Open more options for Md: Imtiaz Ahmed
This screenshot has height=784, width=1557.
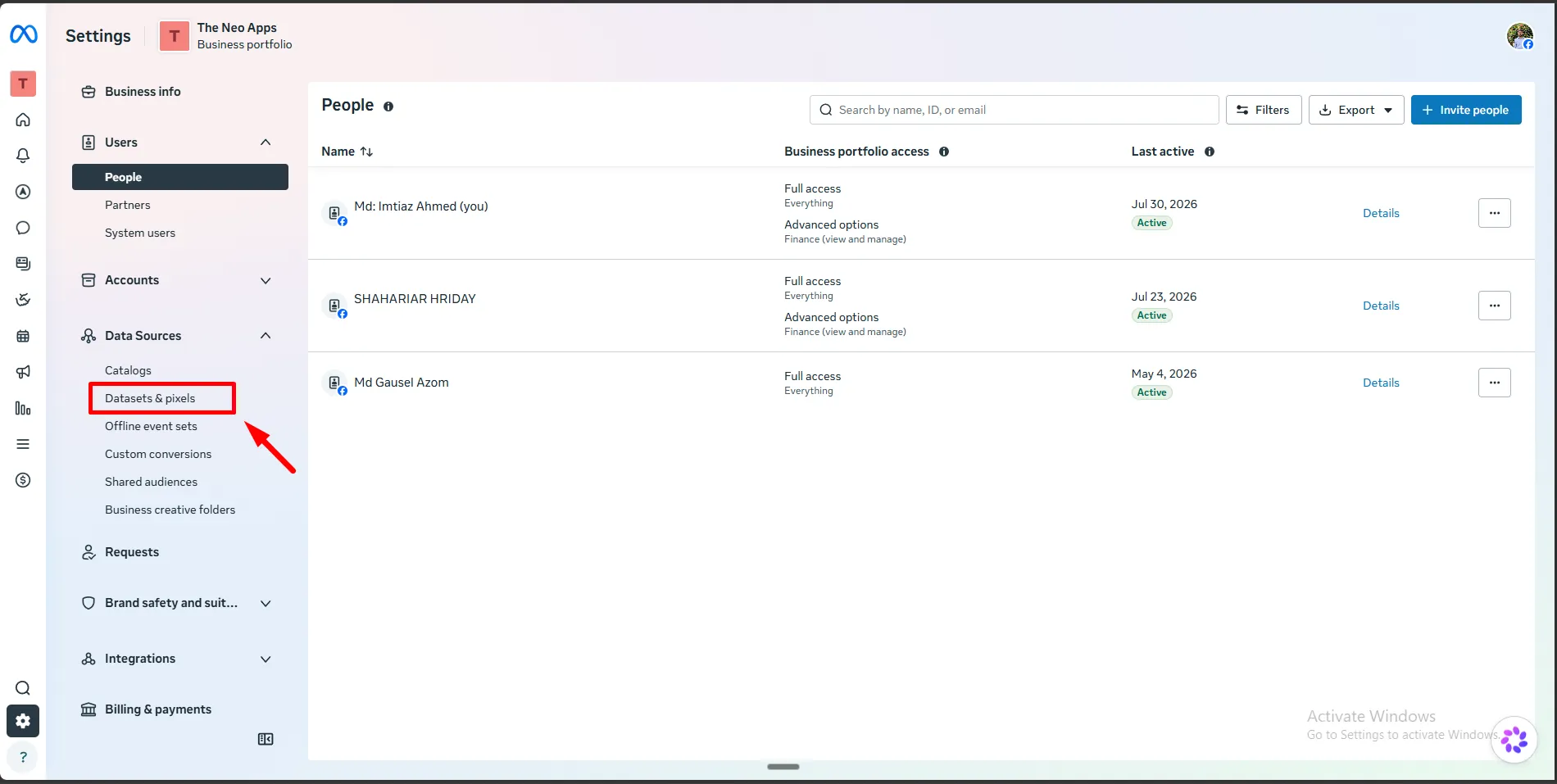[x=1495, y=213]
